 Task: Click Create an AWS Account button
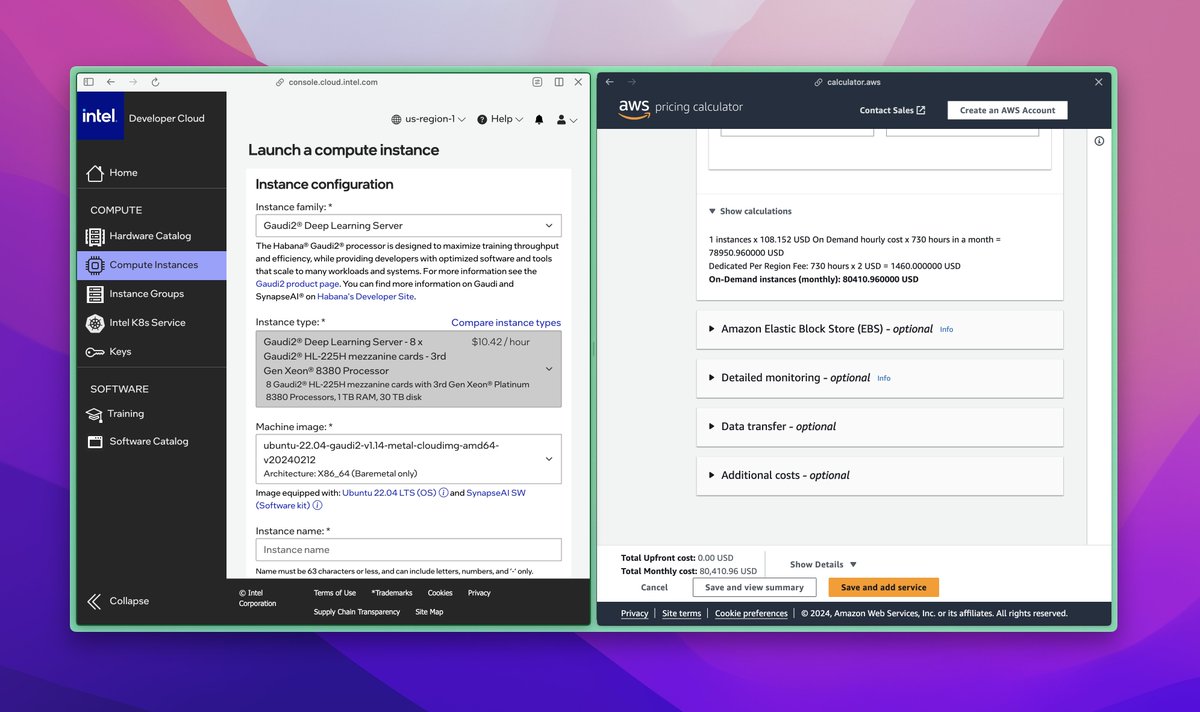[1007, 110]
